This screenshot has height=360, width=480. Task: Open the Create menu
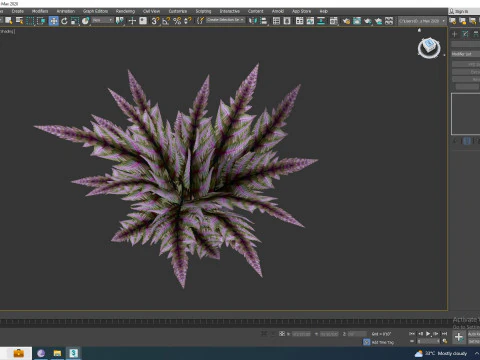(x=18, y=11)
